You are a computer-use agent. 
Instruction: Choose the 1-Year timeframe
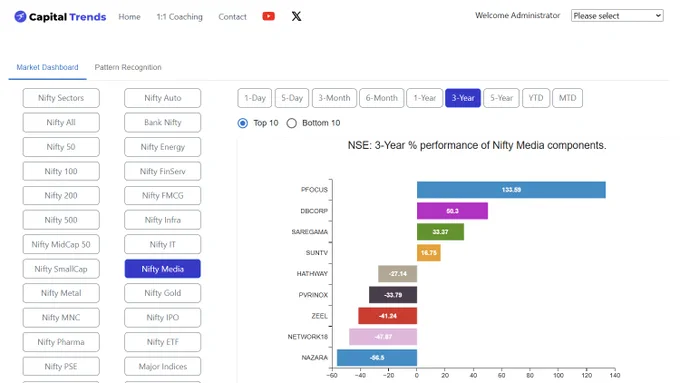425,98
